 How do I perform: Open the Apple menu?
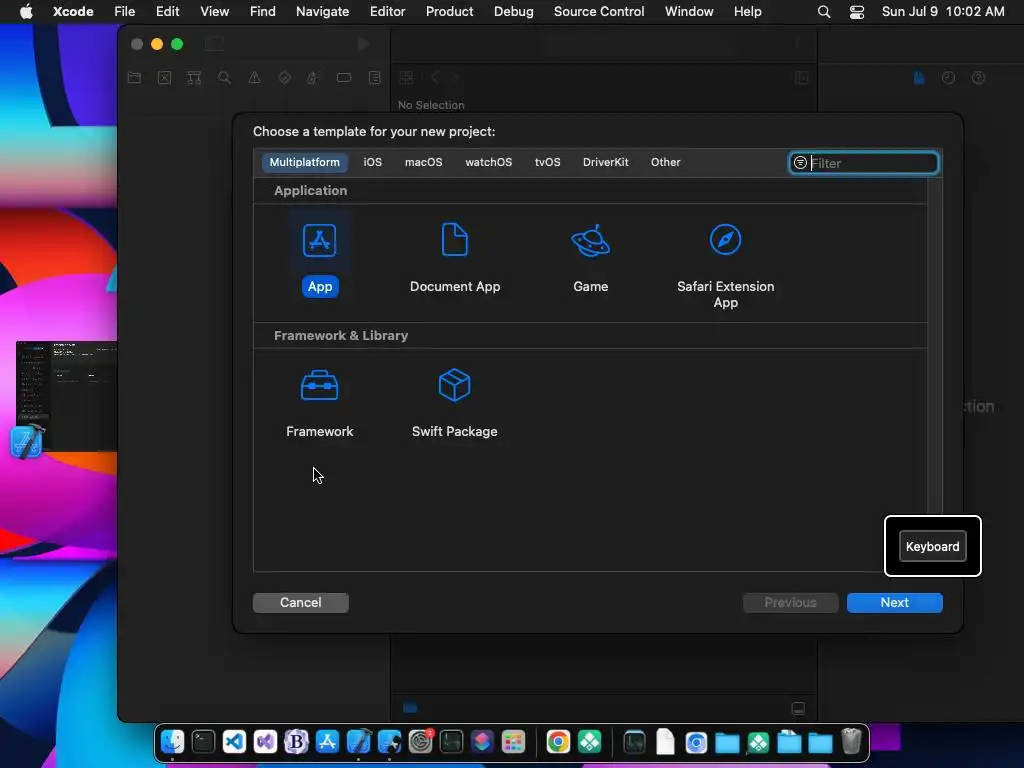[26, 12]
